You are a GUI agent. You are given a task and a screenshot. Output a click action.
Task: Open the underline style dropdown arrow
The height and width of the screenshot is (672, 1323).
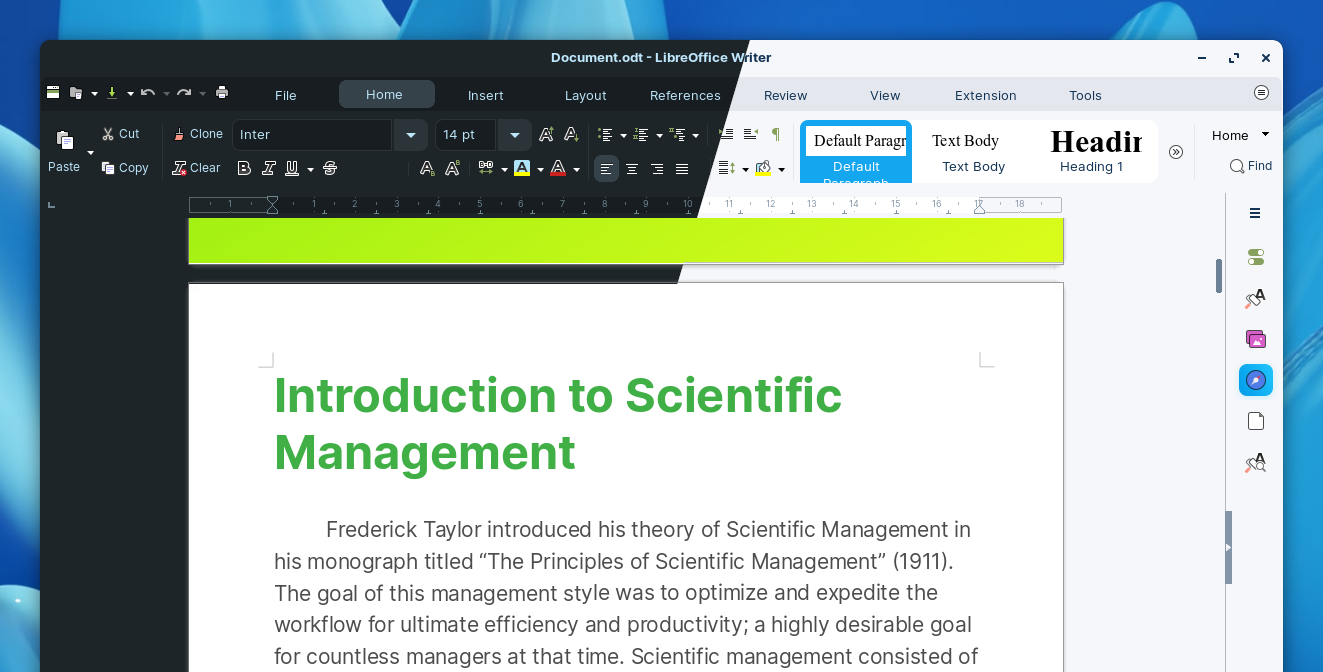point(310,168)
